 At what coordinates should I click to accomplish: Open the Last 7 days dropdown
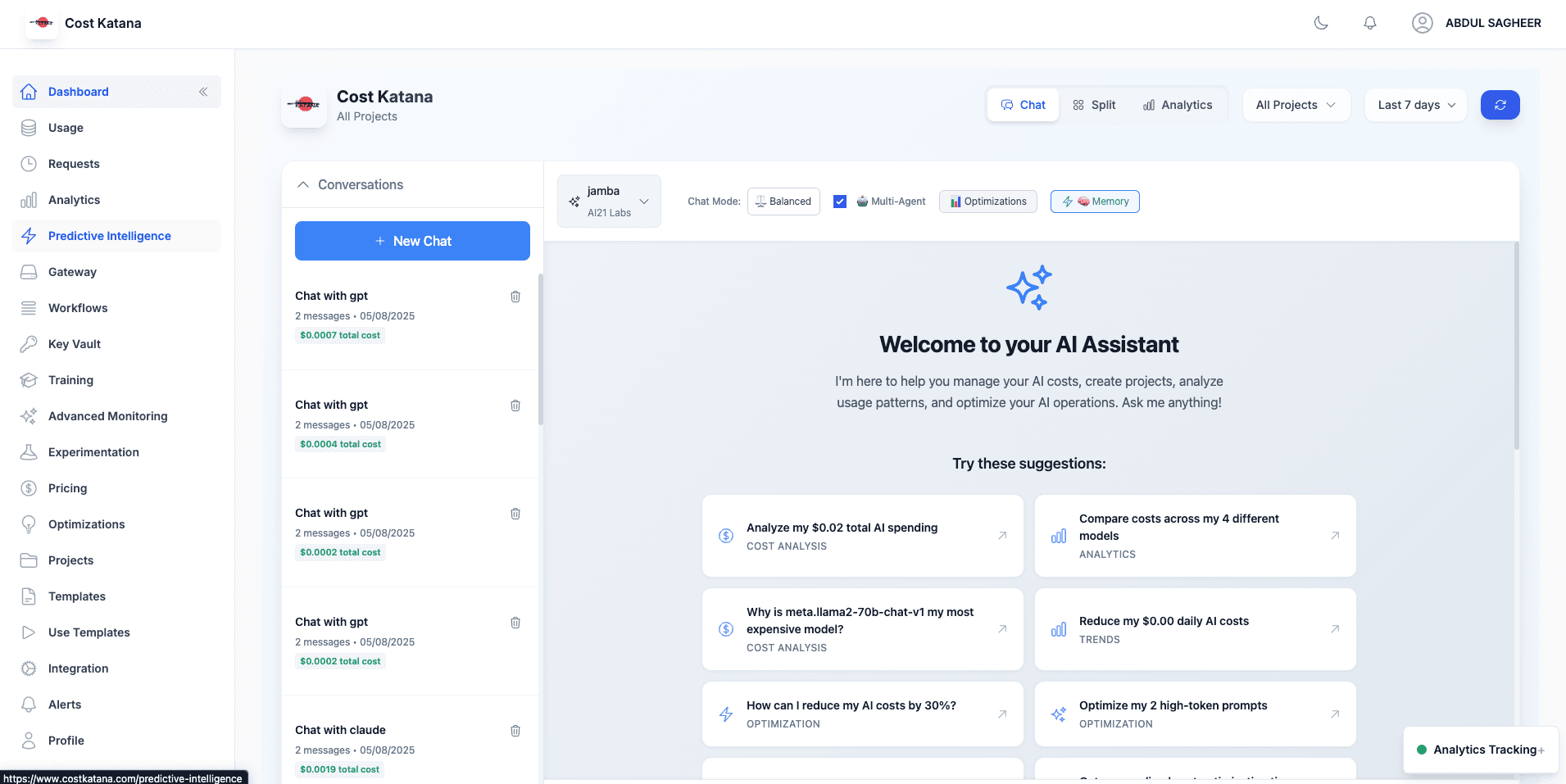click(x=1415, y=105)
